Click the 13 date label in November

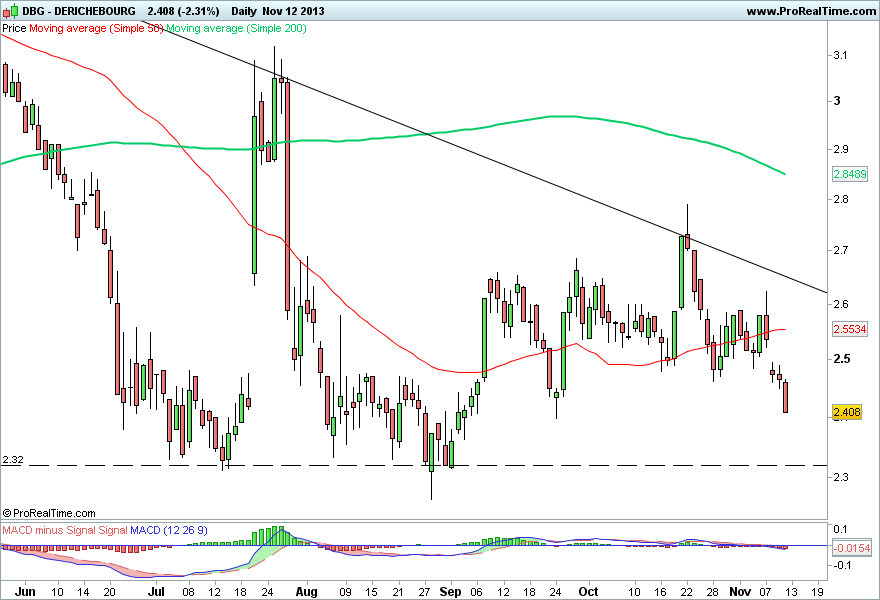click(791, 592)
